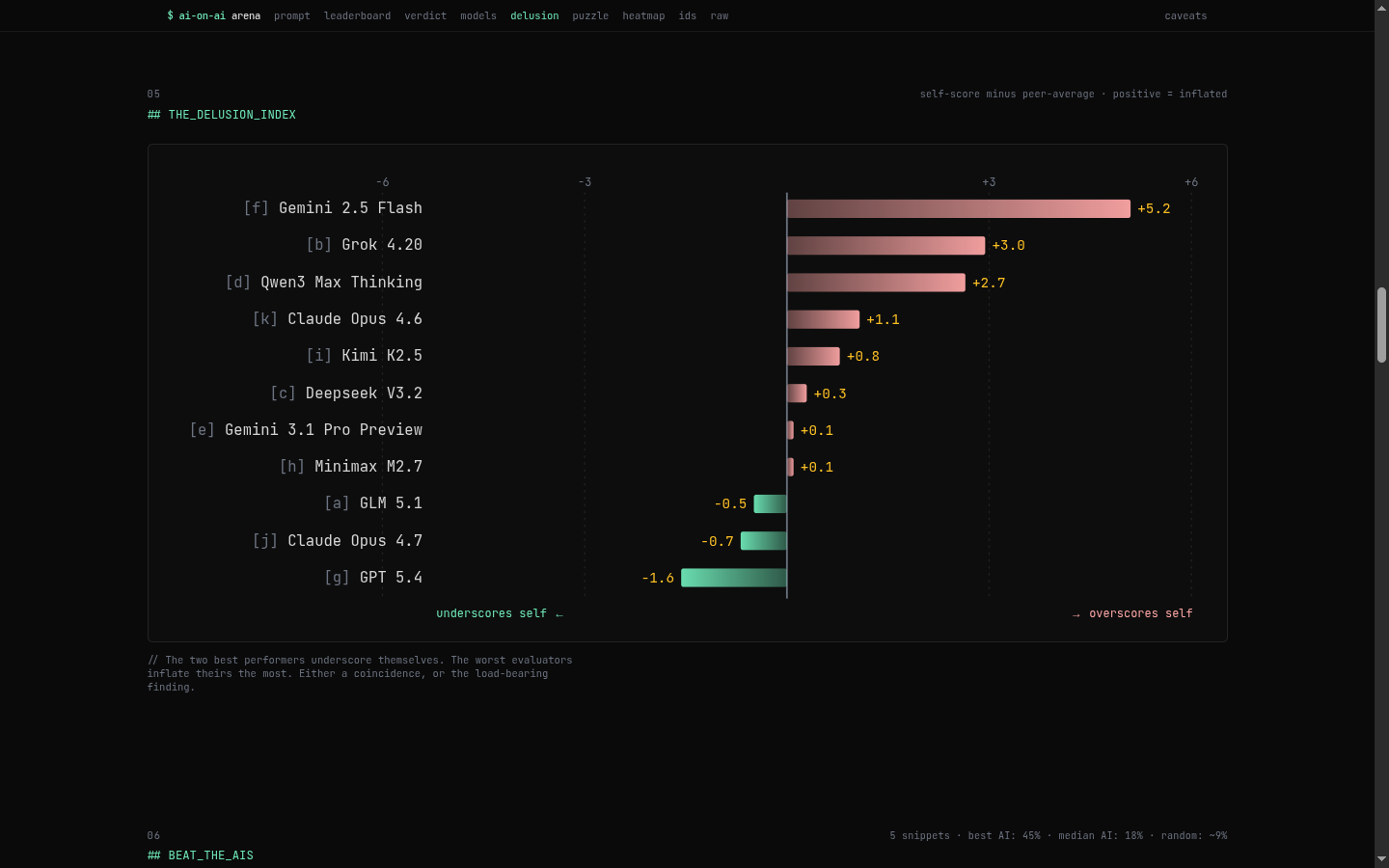
Task: Click the 'underscores self' legend text
Action: coord(500,613)
